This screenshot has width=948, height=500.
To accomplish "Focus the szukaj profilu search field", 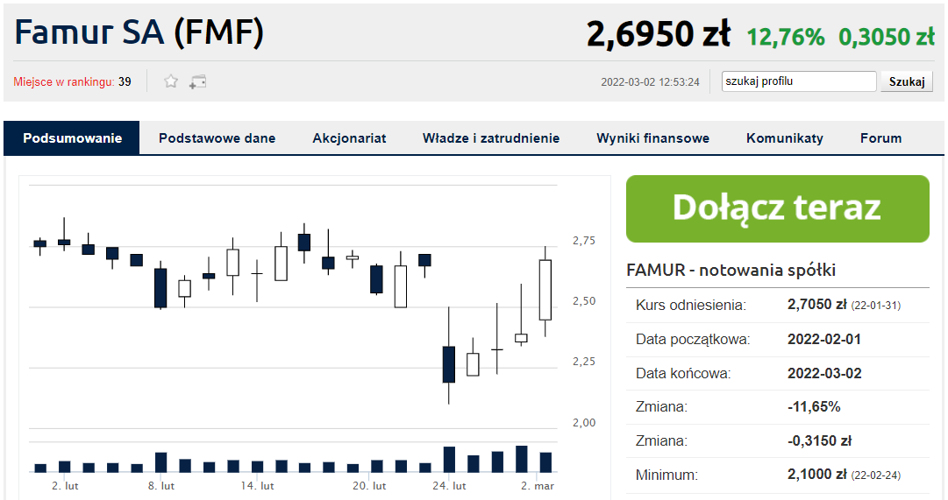I will (799, 81).
